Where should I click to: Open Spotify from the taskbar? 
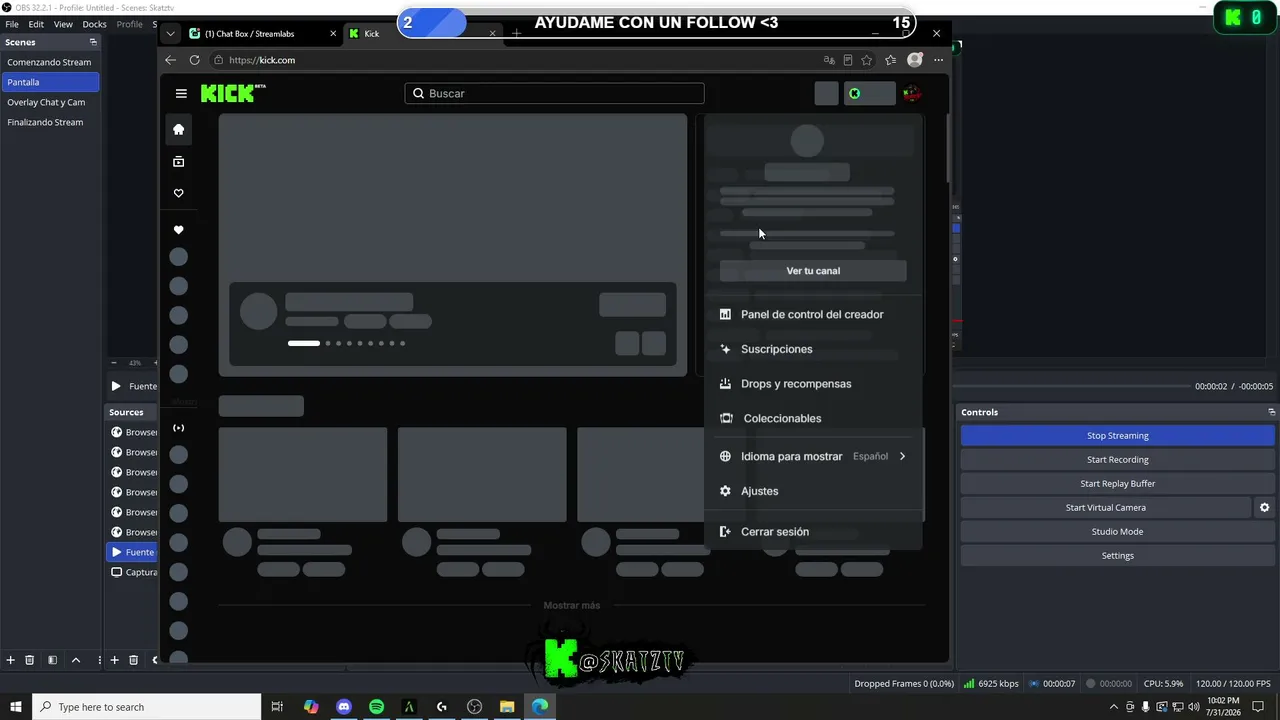click(x=376, y=707)
